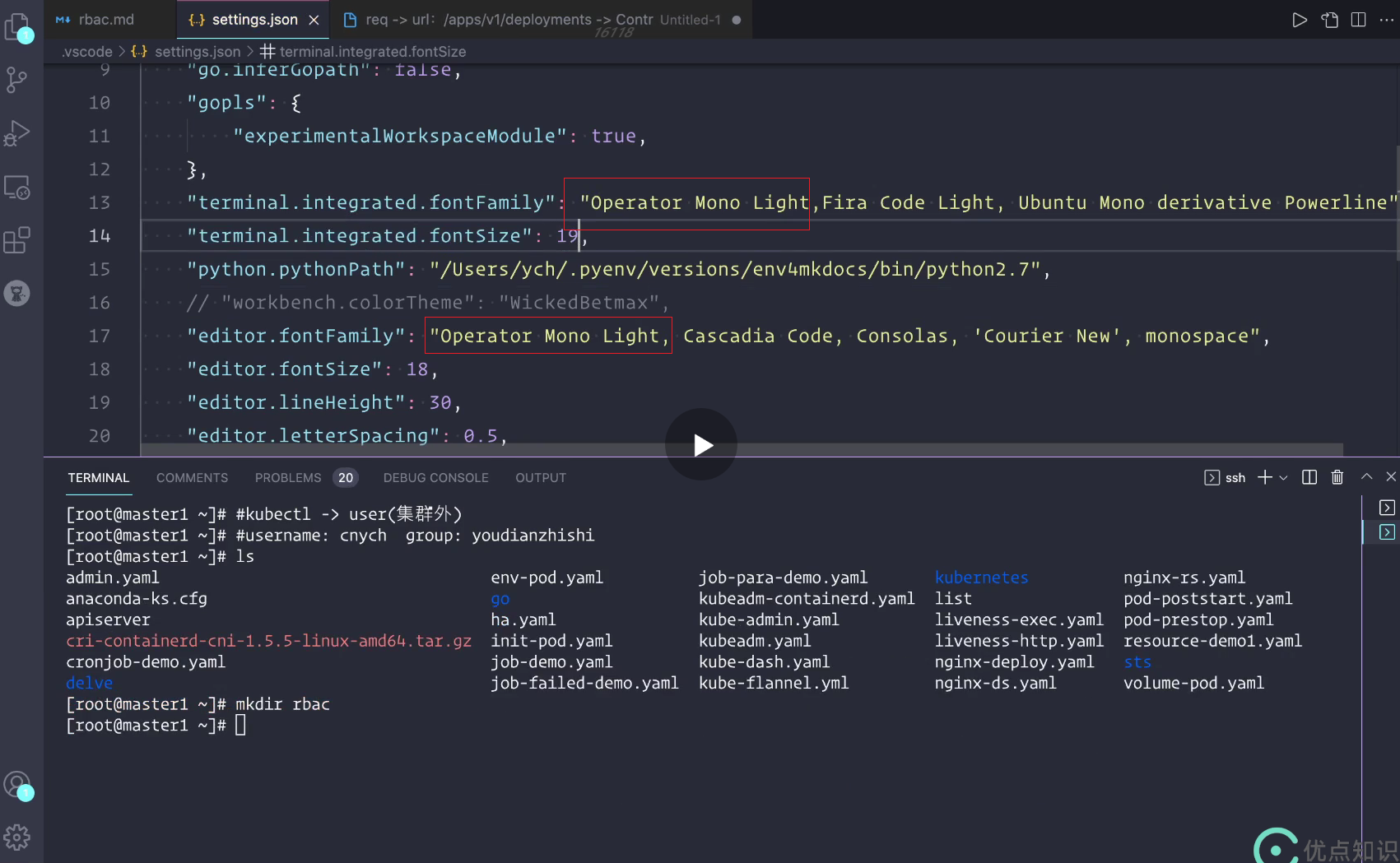Click cri-containerd-cni tar.gz filename in terminal
1400x863 pixels.
tap(269, 641)
